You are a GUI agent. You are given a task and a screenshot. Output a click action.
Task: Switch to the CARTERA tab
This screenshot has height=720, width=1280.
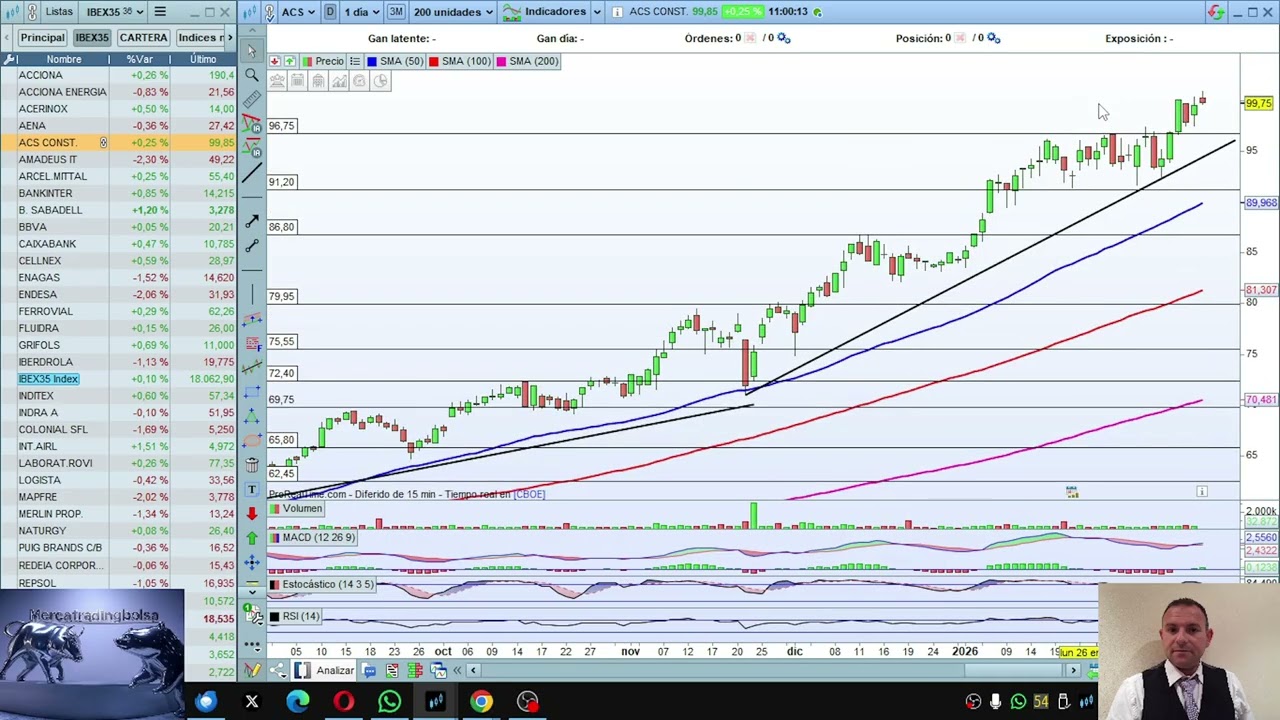143,38
